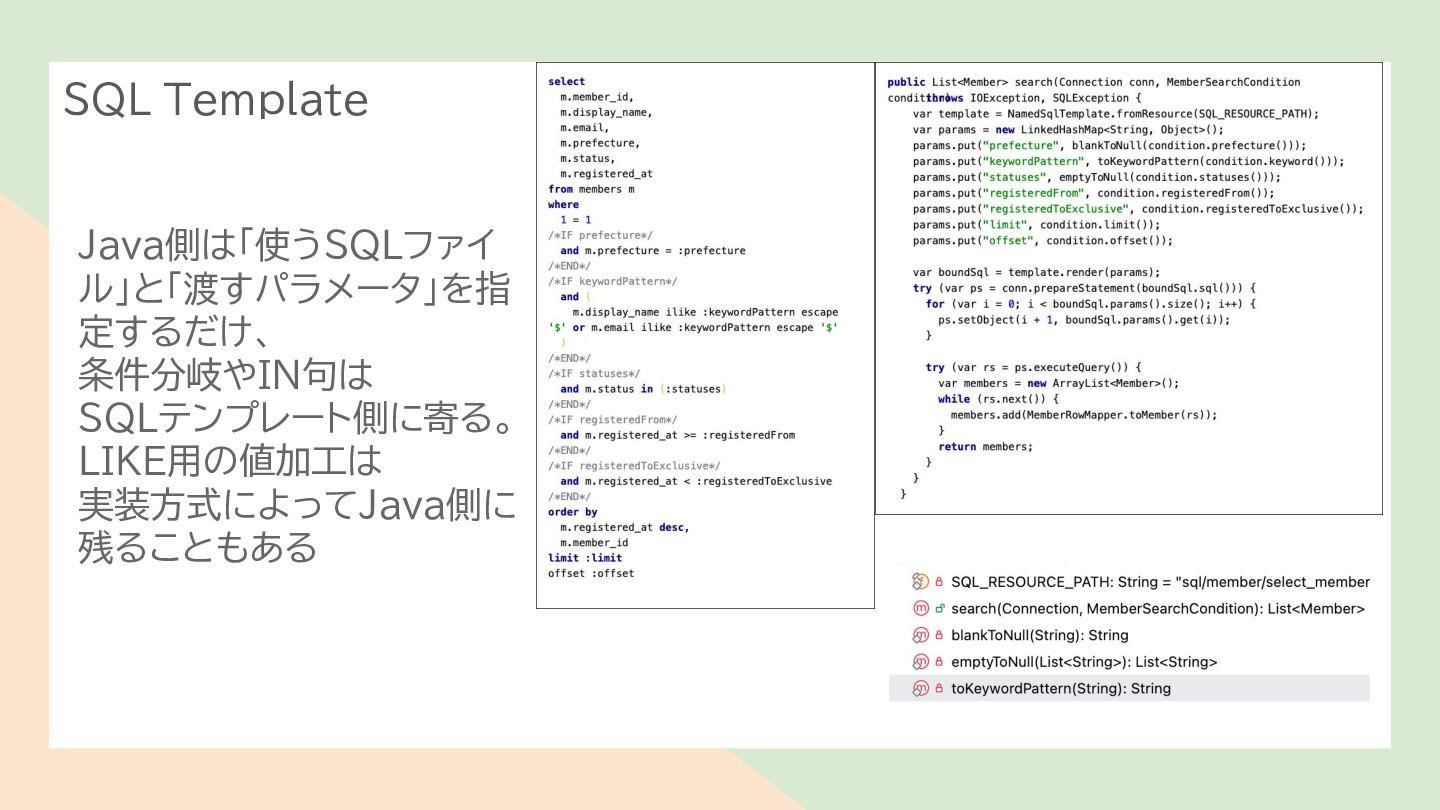Click the method icon beside blankToNull(String)
Screen dimensions: 1440x810
pyautogui.click(x=921, y=635)
